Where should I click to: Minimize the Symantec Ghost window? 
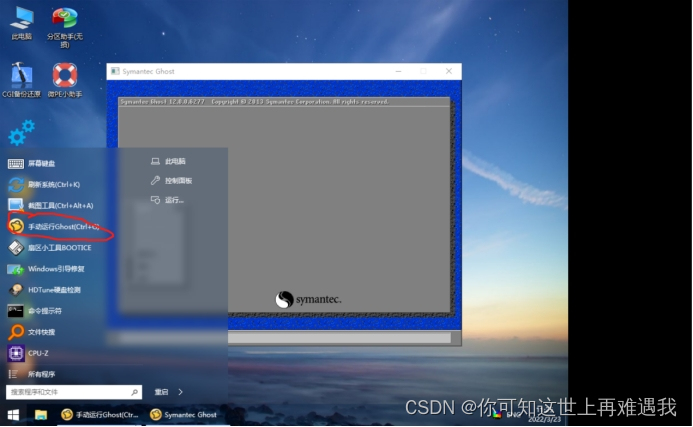pyautogui.click(x=398, y=71)
